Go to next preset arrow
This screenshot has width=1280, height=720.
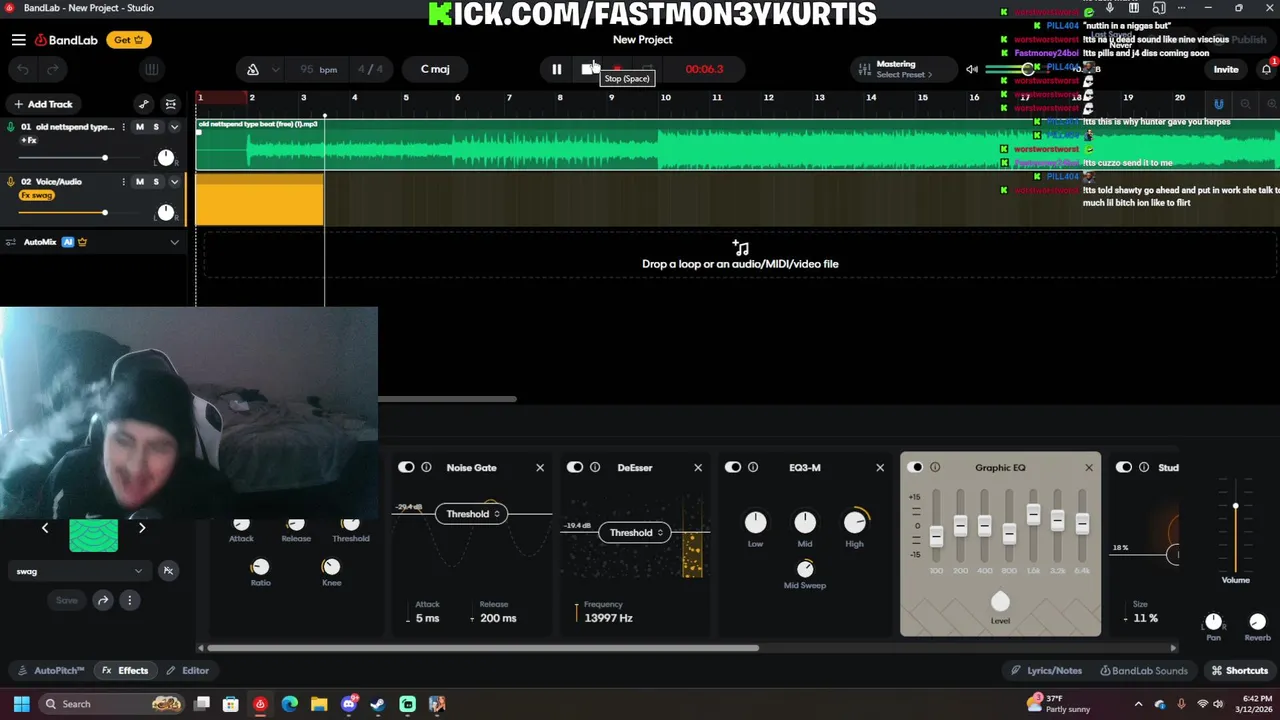142,528
